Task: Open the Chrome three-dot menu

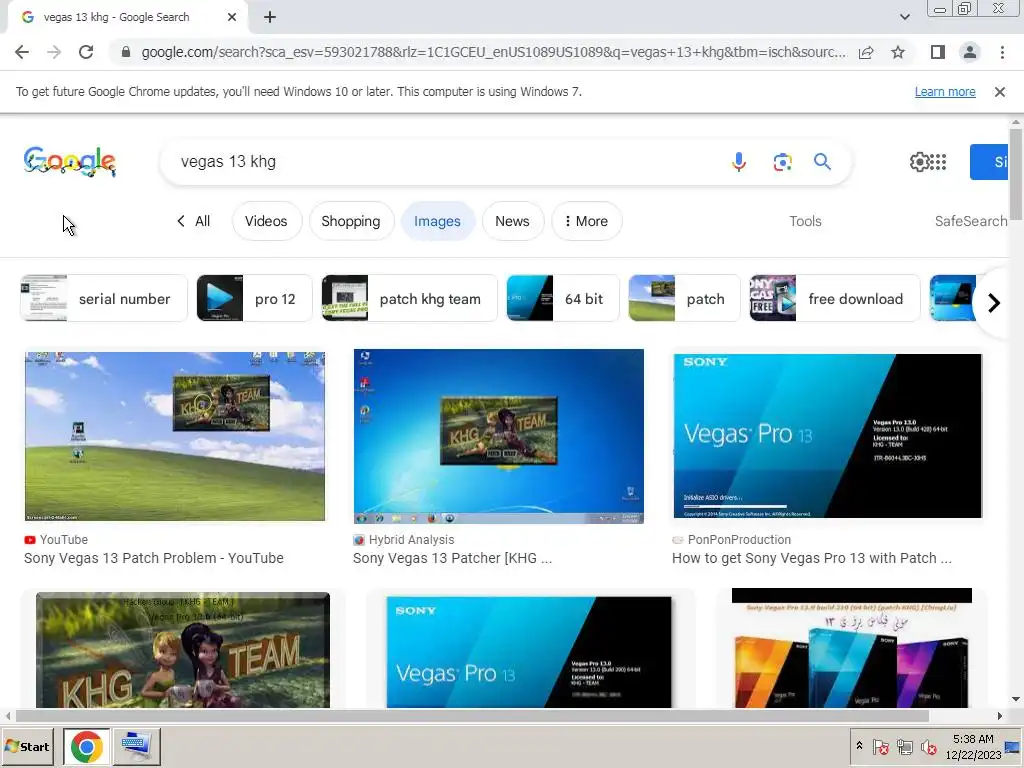Action: click(x=1002, y=52)
